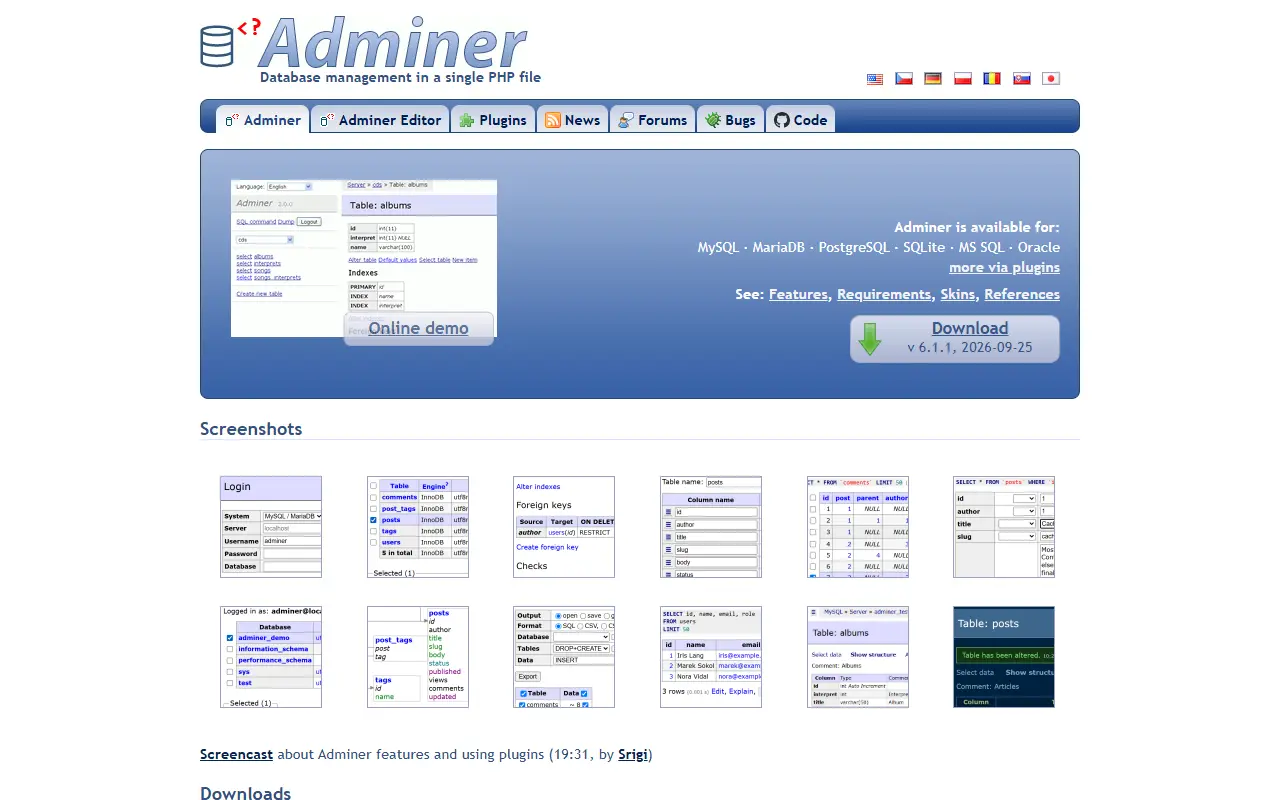Click the "Downloads" heading

(246, 793)
